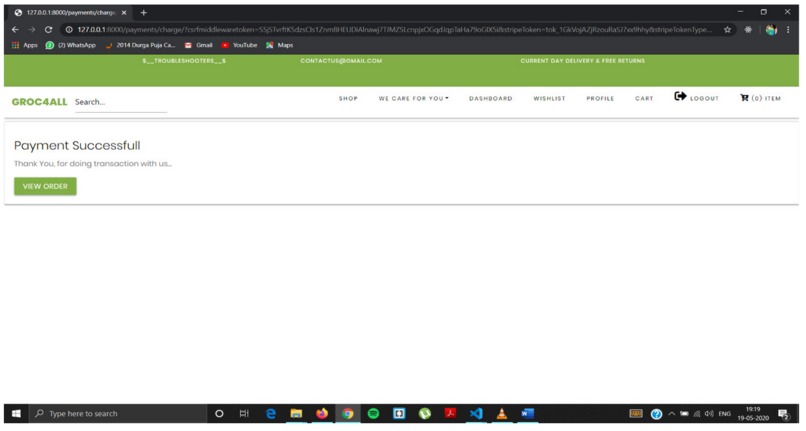
Task: Open Chrome's three-dot menu
Action: pos(788,30)
